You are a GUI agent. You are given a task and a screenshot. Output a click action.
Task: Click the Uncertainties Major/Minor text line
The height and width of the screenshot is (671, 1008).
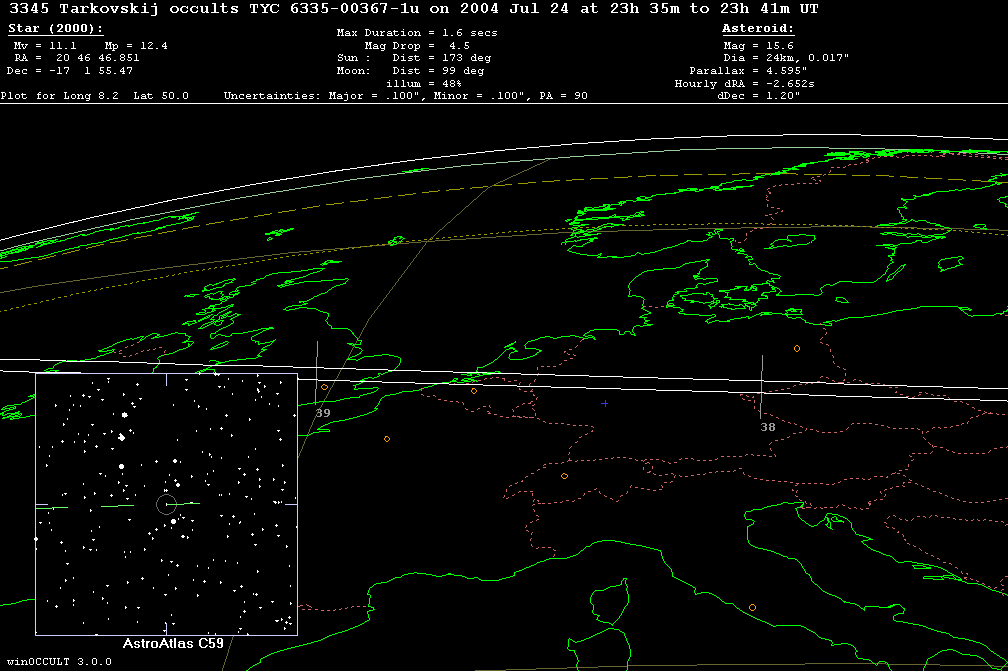(x=406, y=97)
